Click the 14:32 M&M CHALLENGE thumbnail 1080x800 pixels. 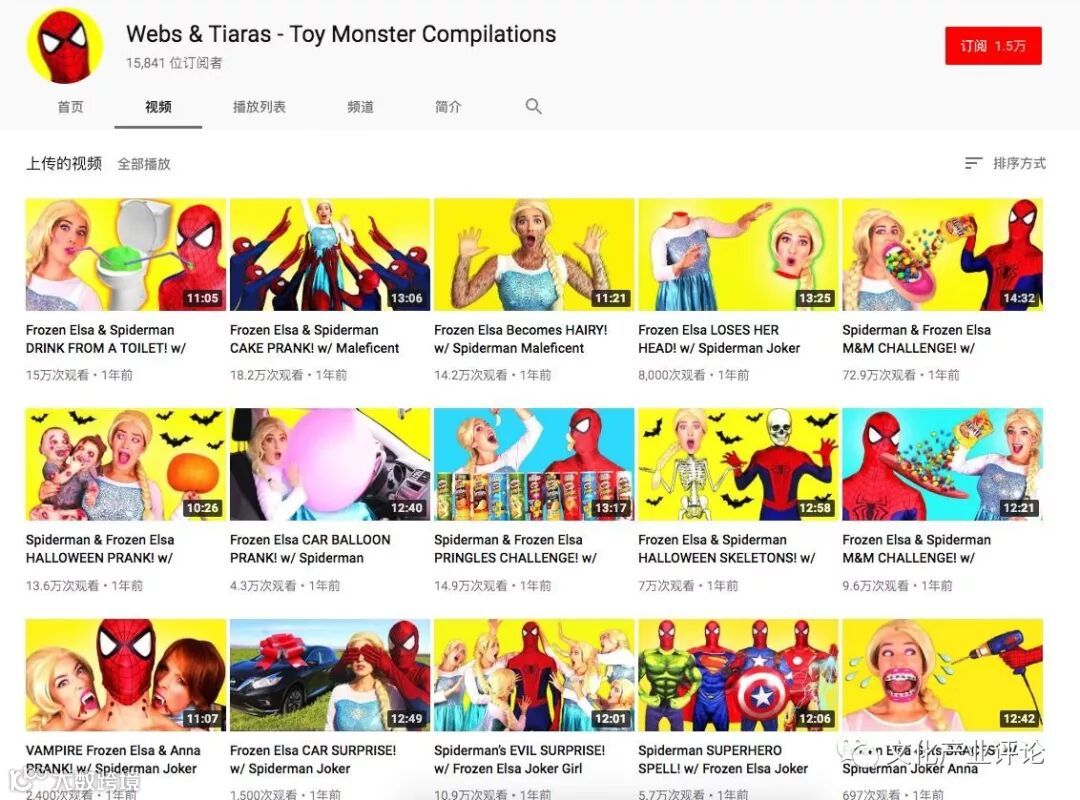tap(942, 254)
